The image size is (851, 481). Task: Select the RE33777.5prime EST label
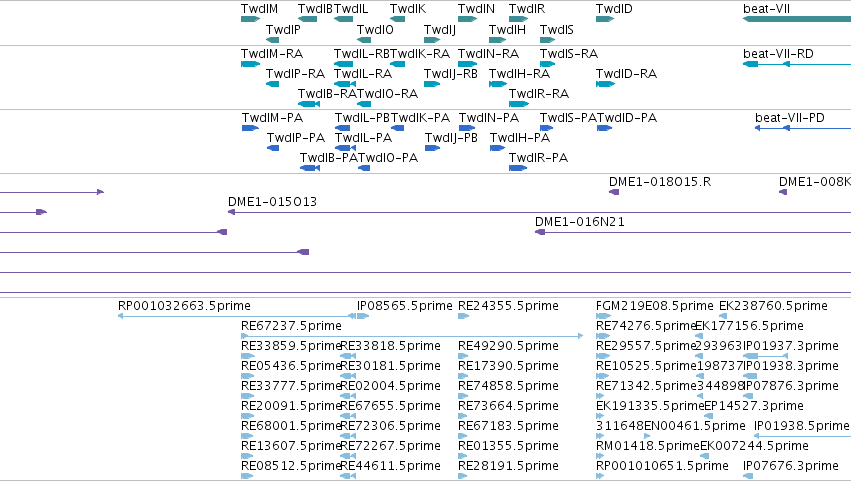pyautogui.click(x=291, y=387)
